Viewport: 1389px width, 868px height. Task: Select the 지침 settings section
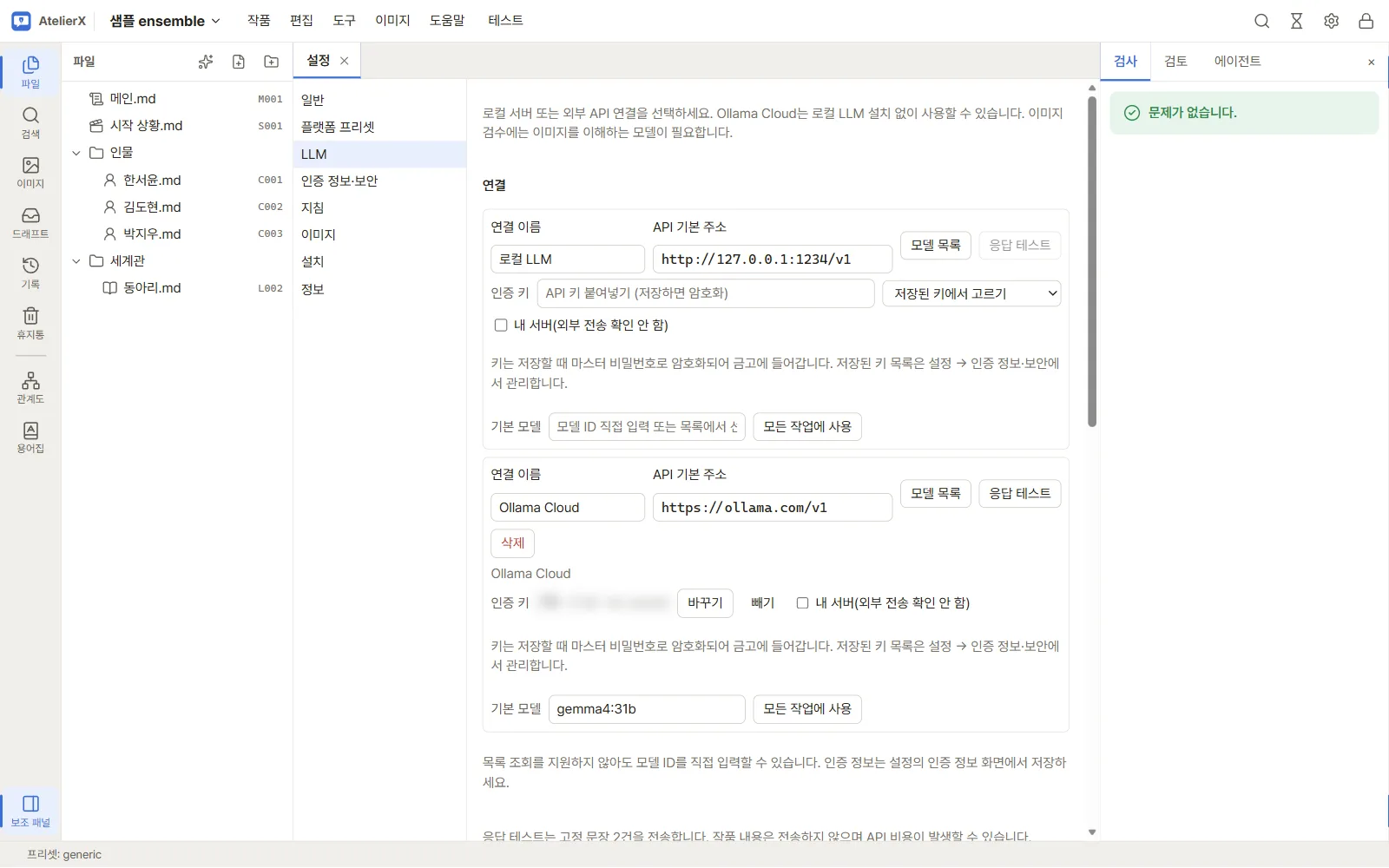pos(379,207)
